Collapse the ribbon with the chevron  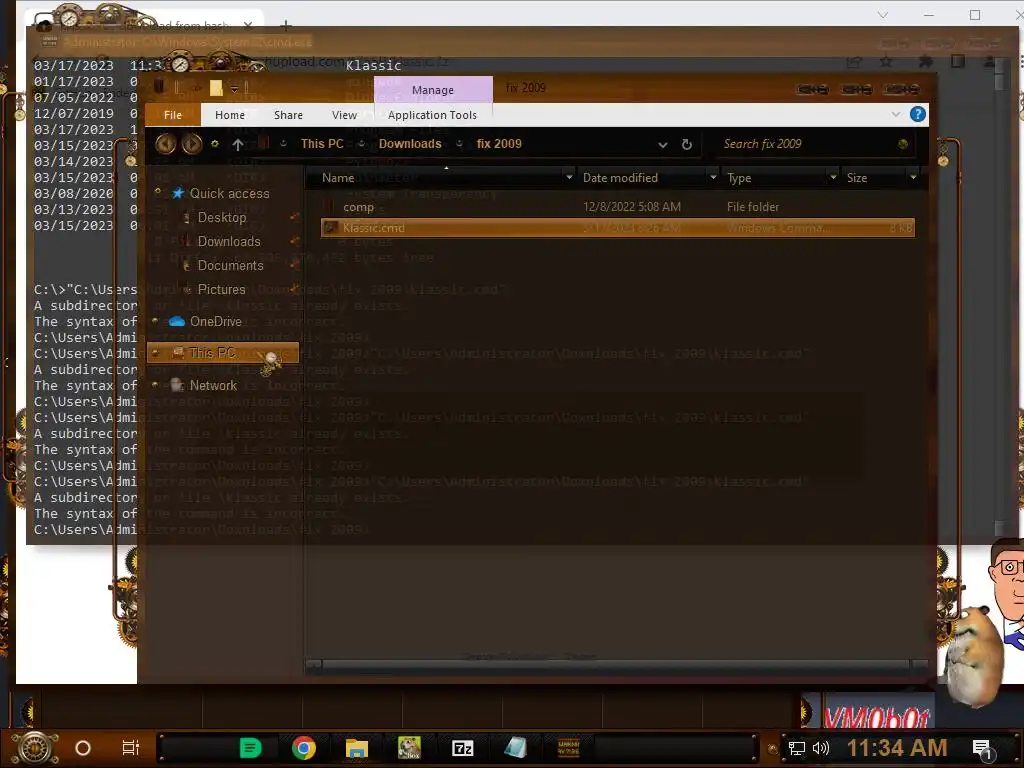895,114
